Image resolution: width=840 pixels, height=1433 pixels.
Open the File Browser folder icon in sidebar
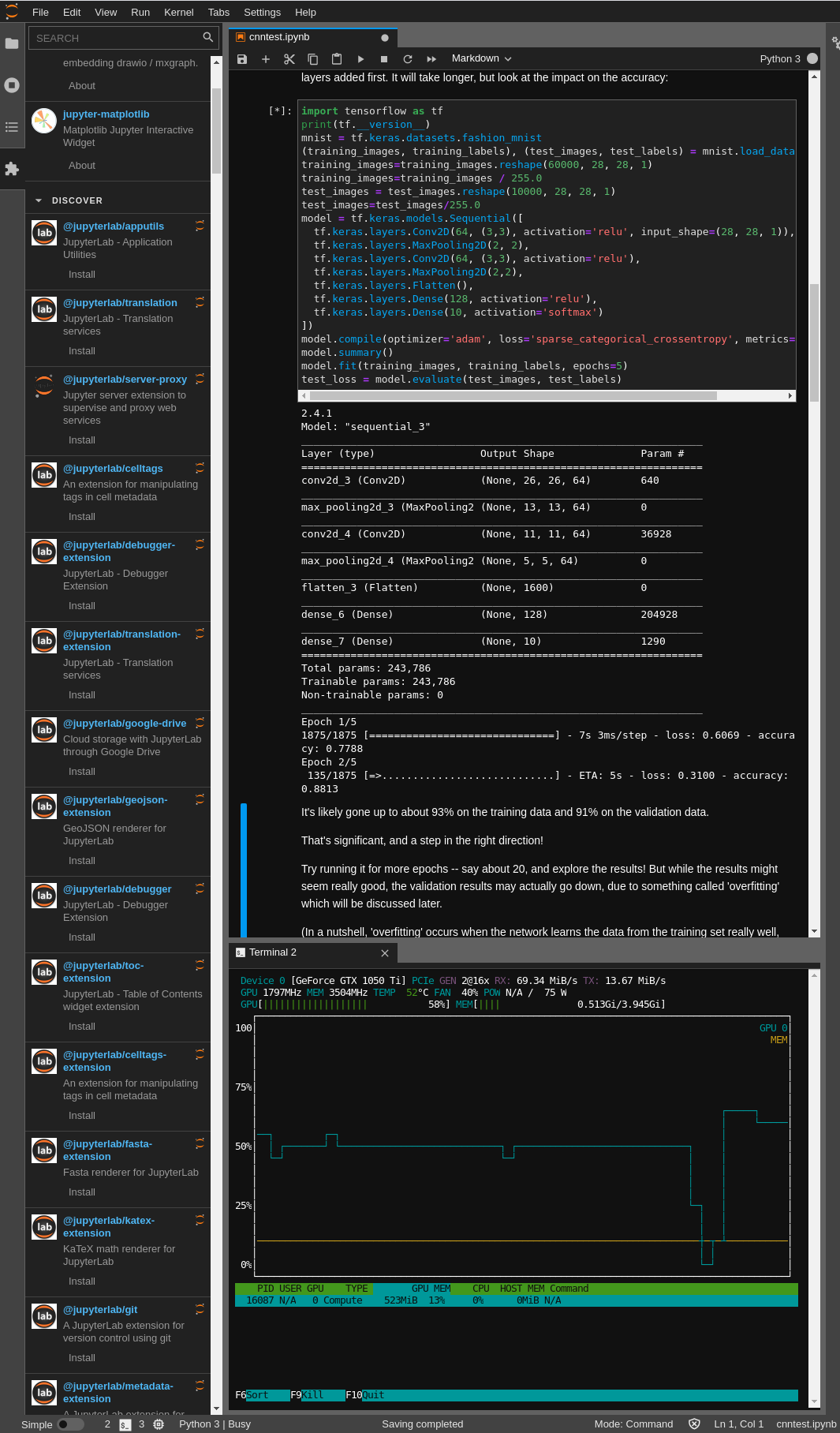(x=12, y=43)
